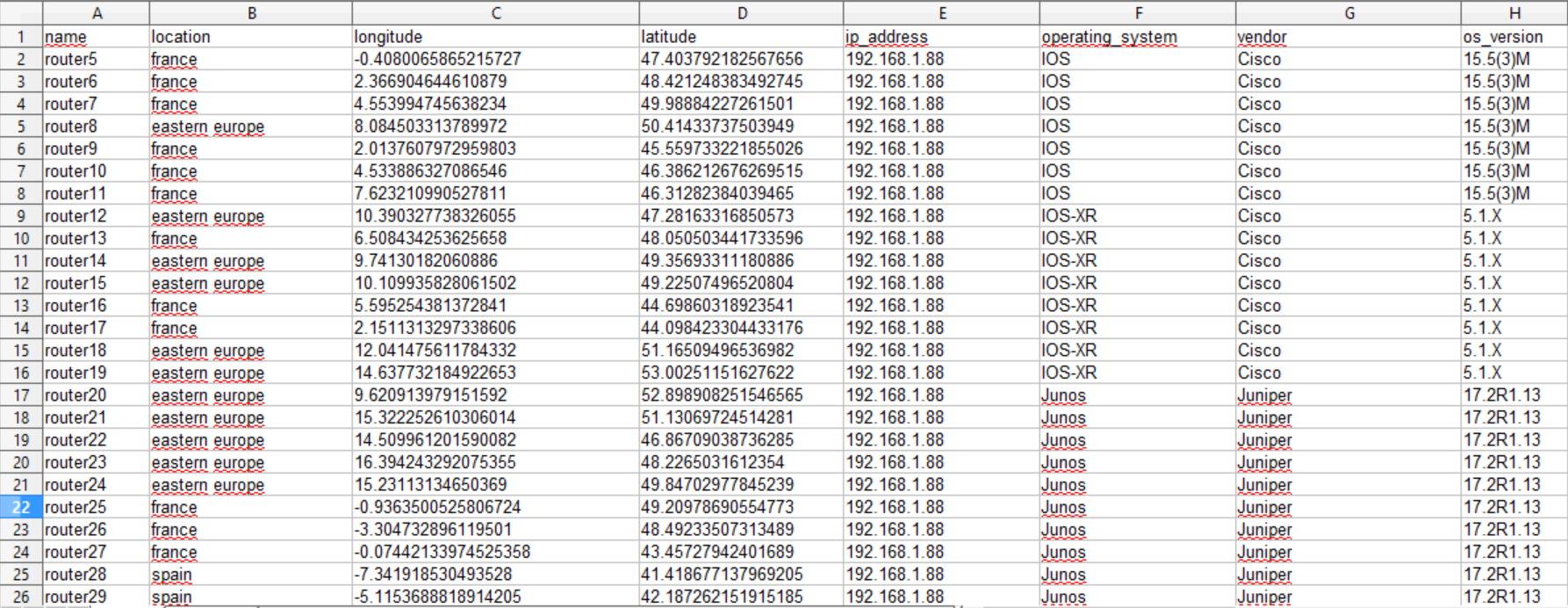Click router5's 15.5(3)M version cell
The width and height of the screenshot is (1568, 608).
coord(1514,59)
